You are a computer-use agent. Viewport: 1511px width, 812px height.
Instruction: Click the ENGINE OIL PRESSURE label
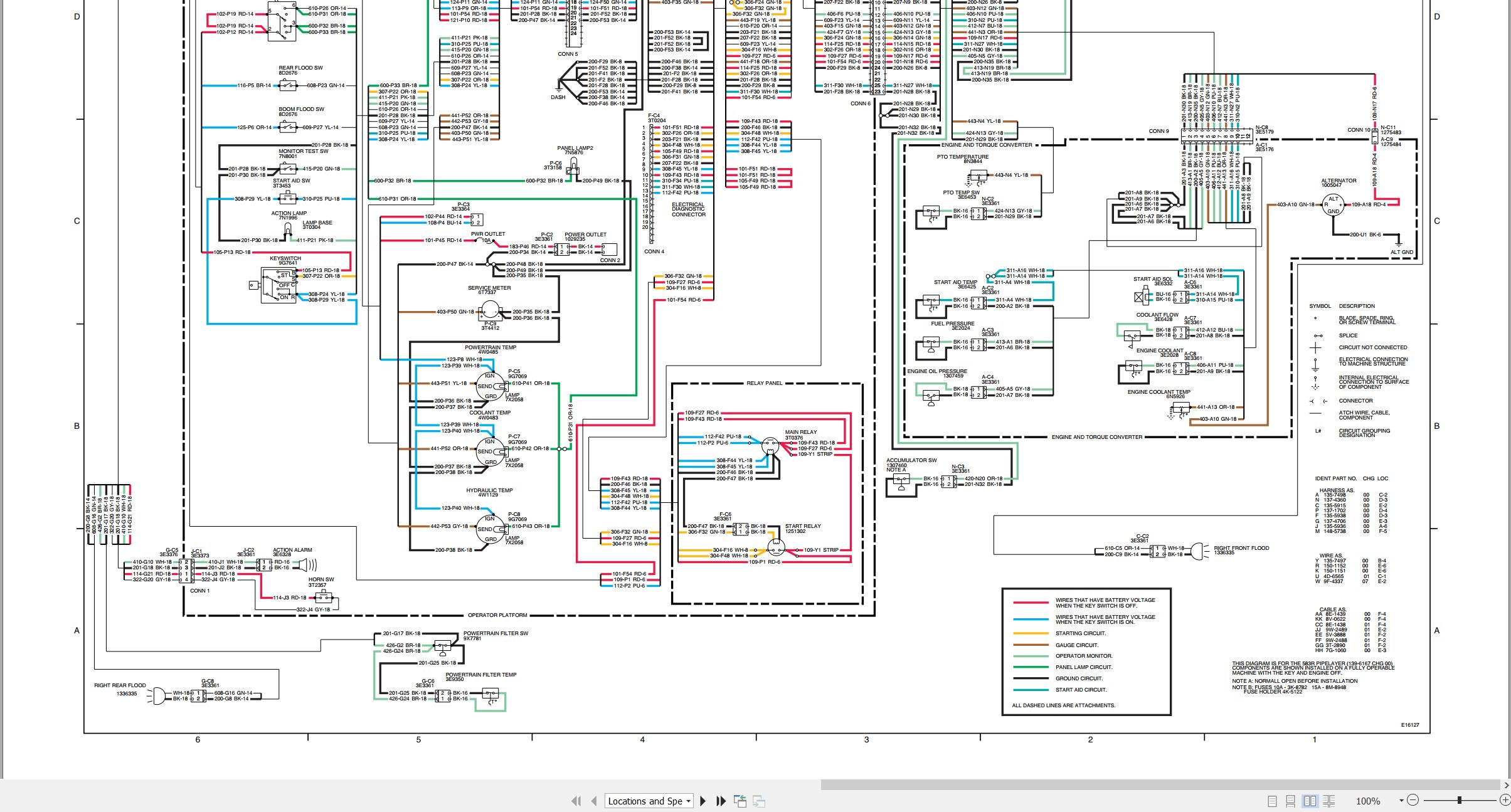click(x=937, y=371)
